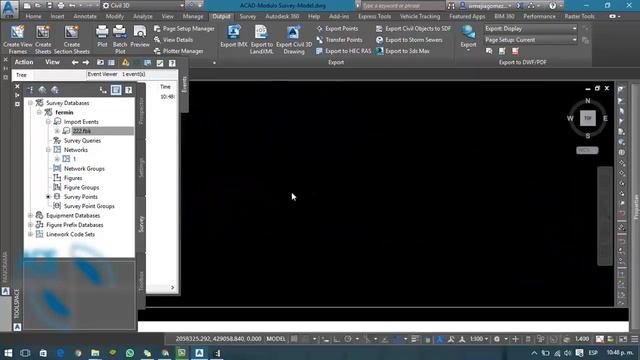The width and height of the screenshot is (640, 360).
Task: Click the scroll right arrow in Event Viewer
Action: pyautogui.click(x=172, y=288)
